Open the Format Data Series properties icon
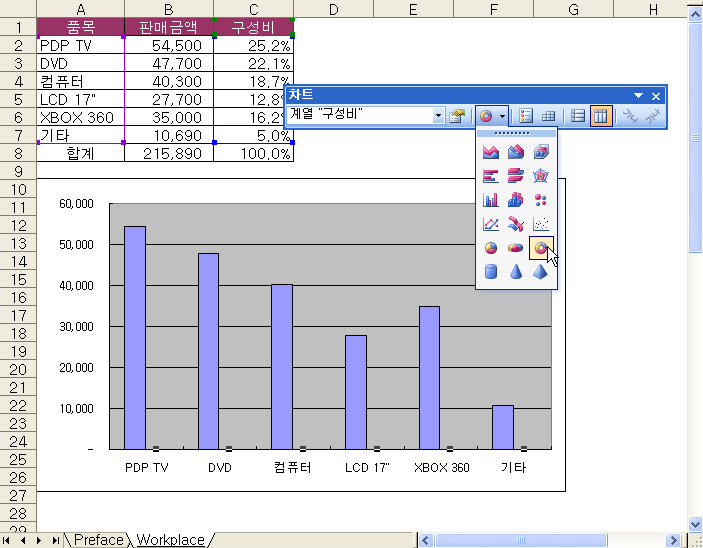Image resolution: width=703 pixels, height=548 pixels. 457,116
